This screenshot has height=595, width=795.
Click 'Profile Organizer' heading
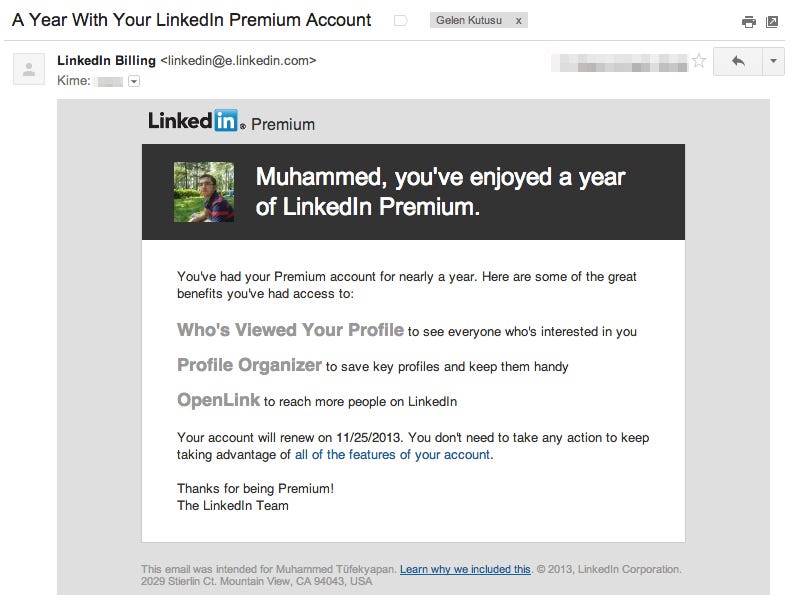tap(249, 365)
